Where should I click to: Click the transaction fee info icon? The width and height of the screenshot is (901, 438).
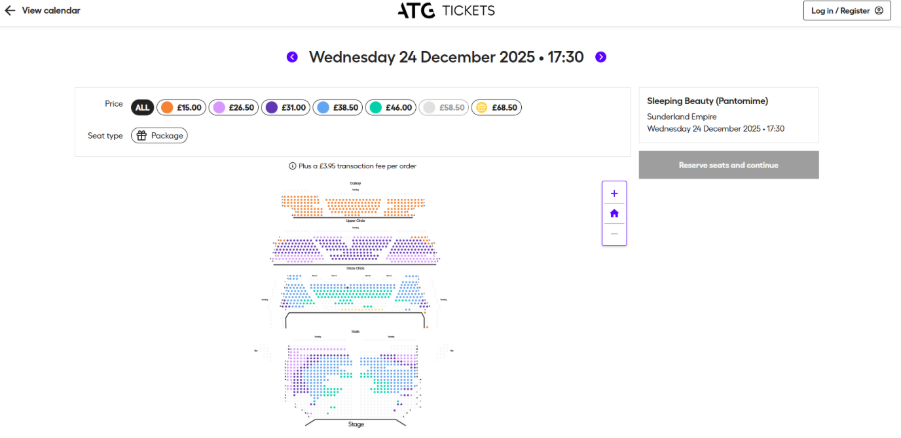[292, 166]
